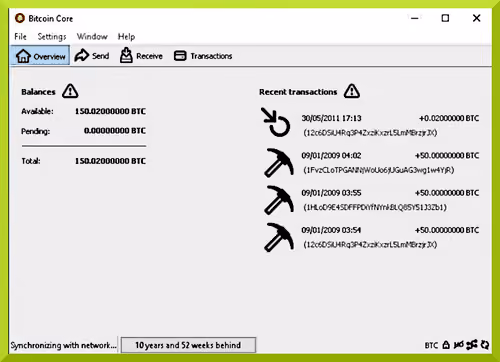Click the Bitcoin Core logo in title bar
This screenshot has height=362, width=500.
pyautogui.click(x=20, y=18)
